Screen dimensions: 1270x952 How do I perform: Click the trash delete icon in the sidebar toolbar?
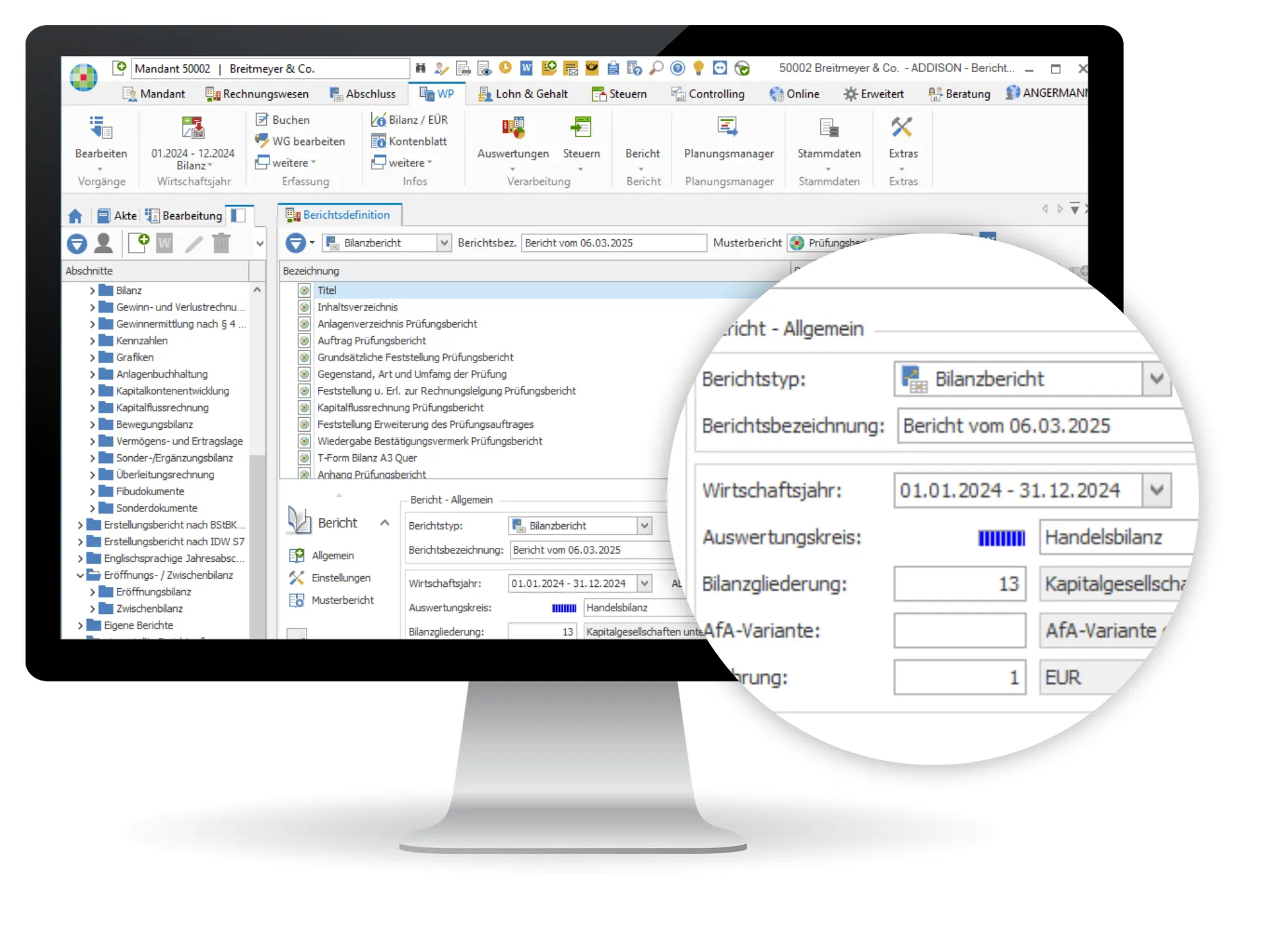(221, 243)
